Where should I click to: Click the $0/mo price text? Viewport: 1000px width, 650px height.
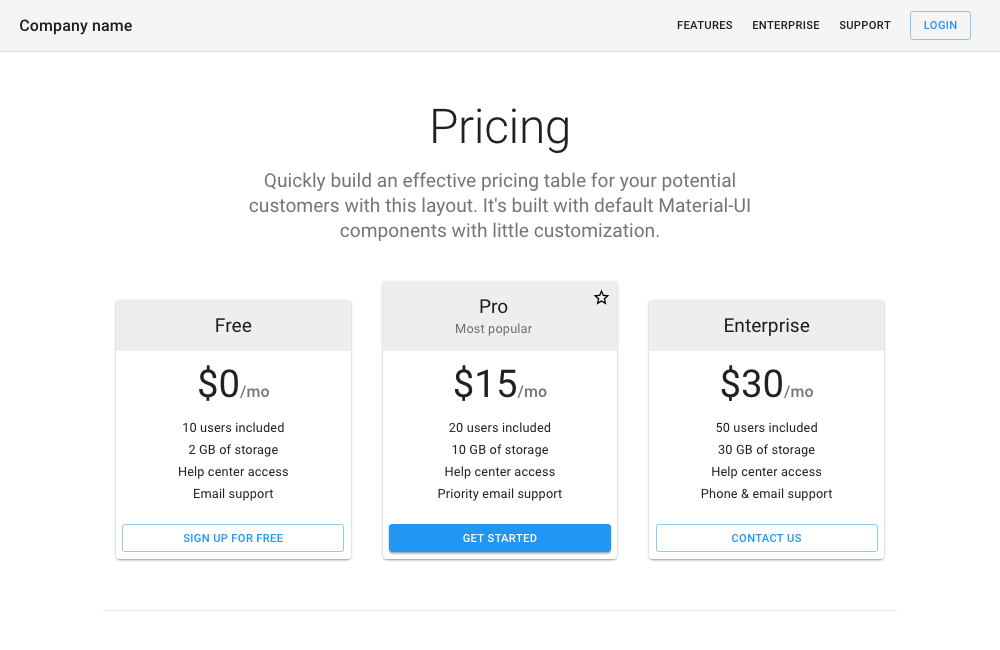click(x=233, y=385)
